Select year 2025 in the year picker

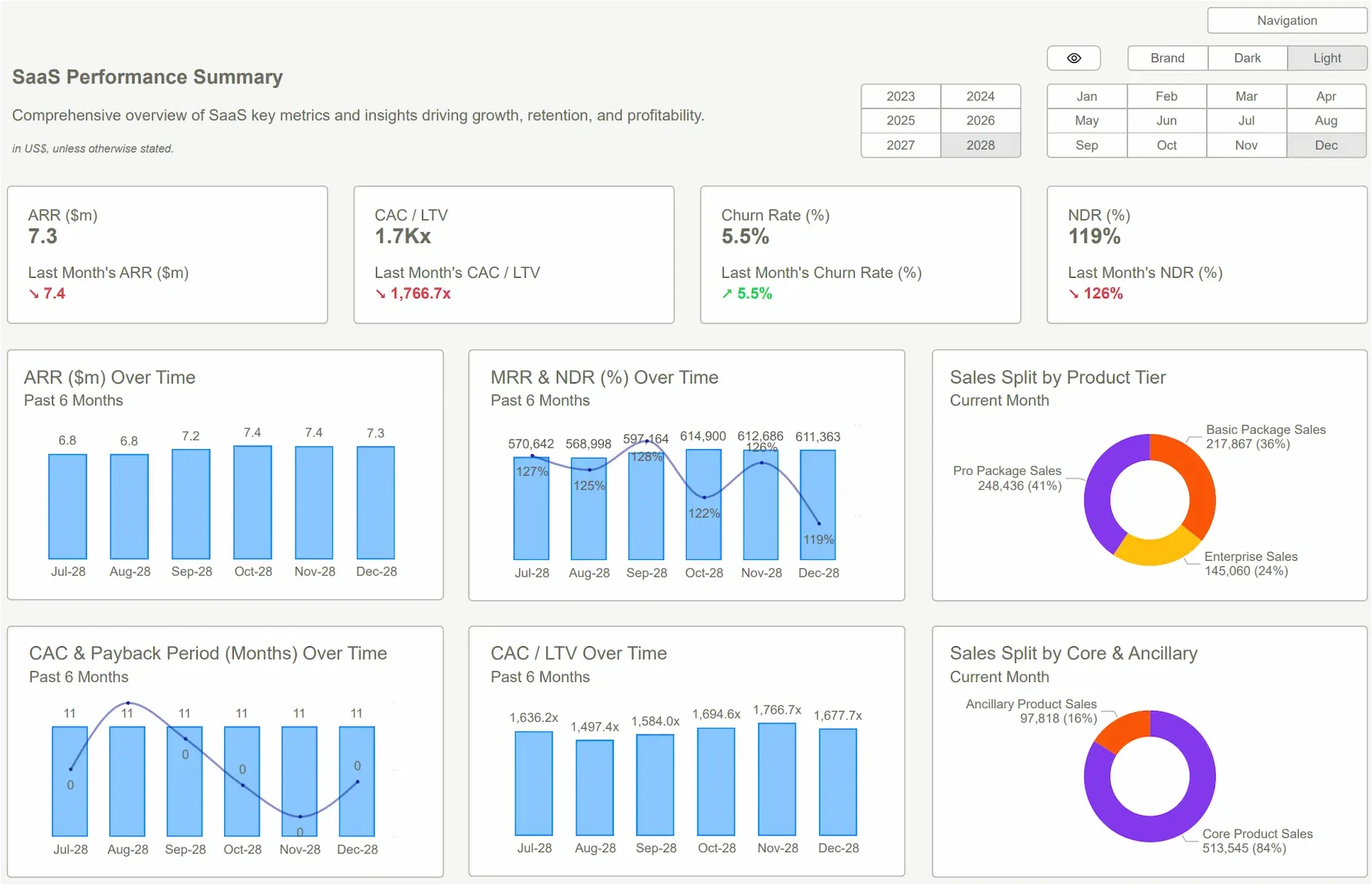(x=900, y=121)
